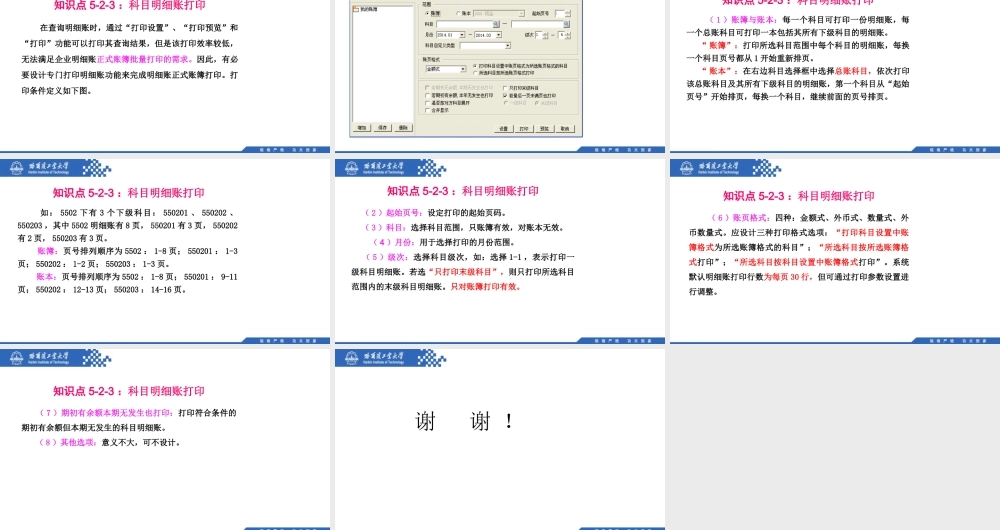Screen dimensions: 1000x530
Task: Select the slide introducing 正式账簿批量打印的需求
Action: click(x=165, y=75)
